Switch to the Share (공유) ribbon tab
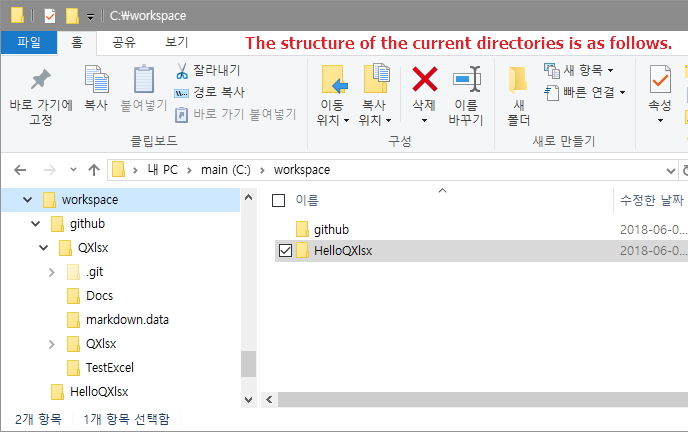This screenshot has height=432, width=688. [x=124, y=42]
